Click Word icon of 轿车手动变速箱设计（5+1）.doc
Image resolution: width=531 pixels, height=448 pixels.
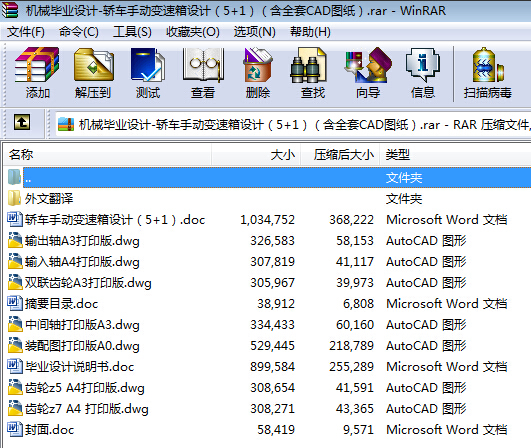[14, 219]
